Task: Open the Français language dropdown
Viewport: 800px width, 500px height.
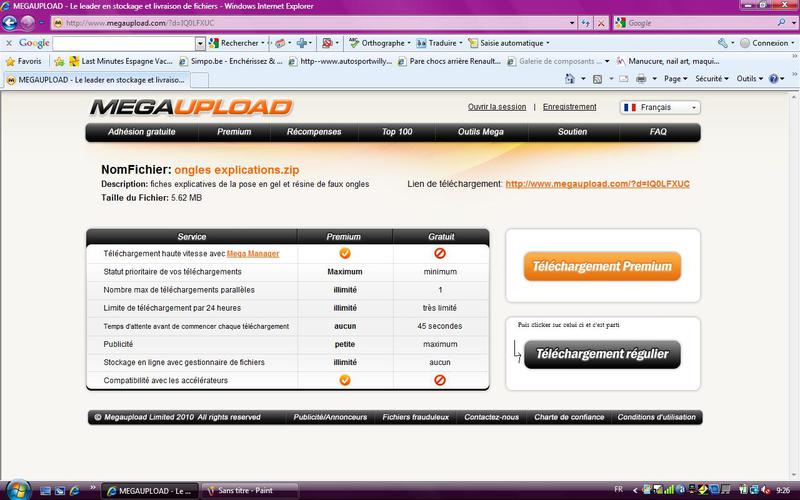Action: pyautogui.click(x=660, y=107)
